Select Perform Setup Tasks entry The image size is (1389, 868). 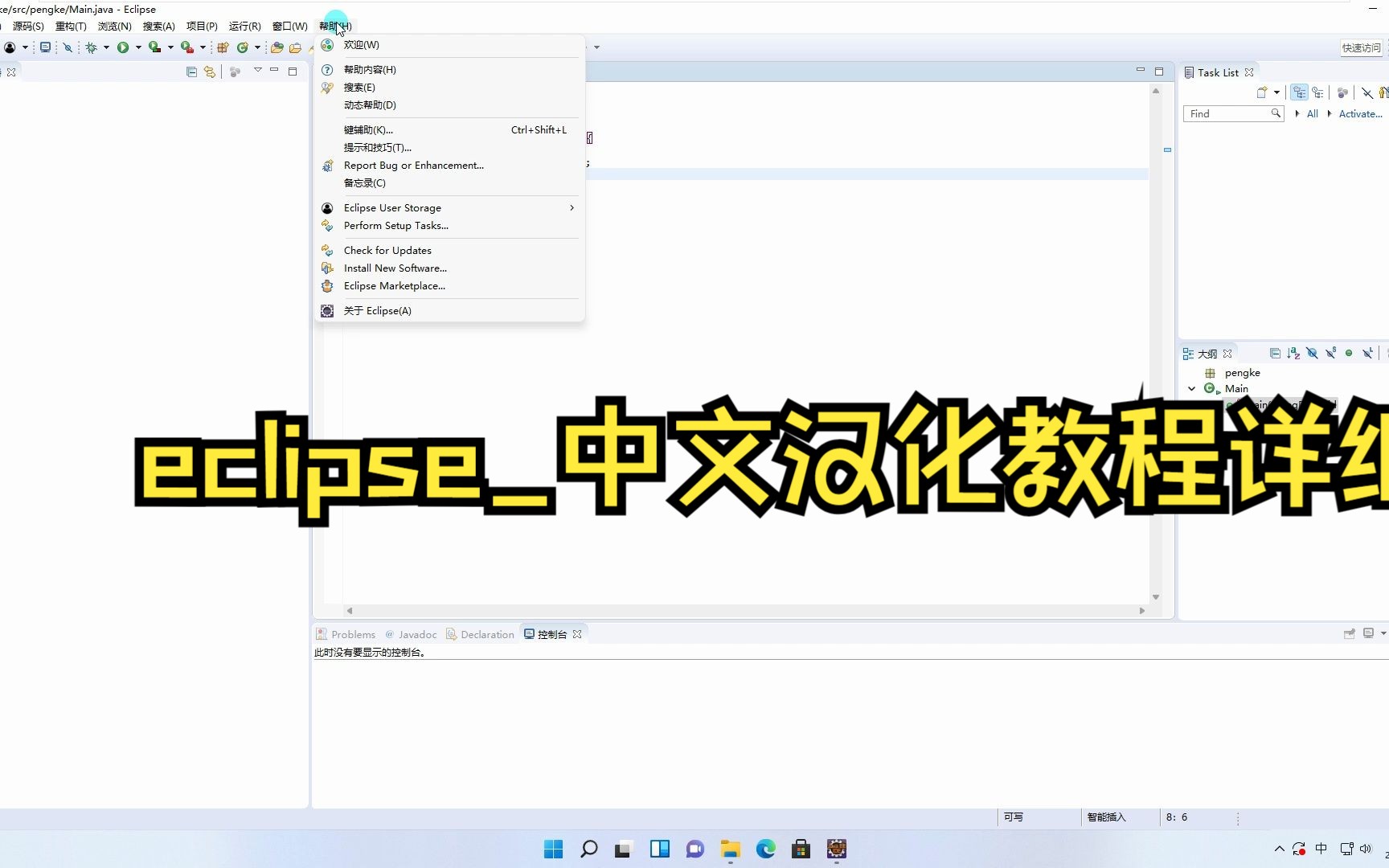pyautogui.click(x=449, y=226)
